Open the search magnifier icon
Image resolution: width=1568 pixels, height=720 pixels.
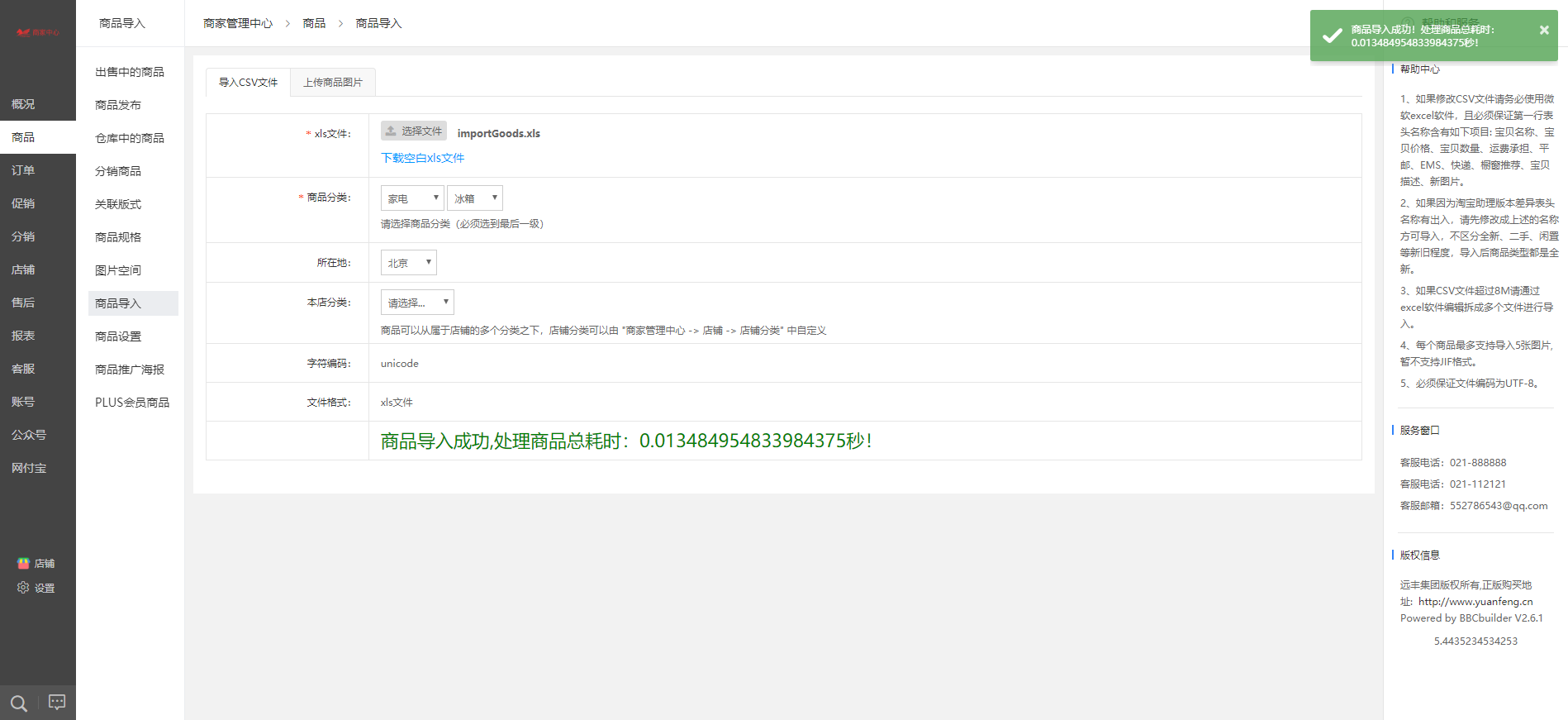coord(19,703)
